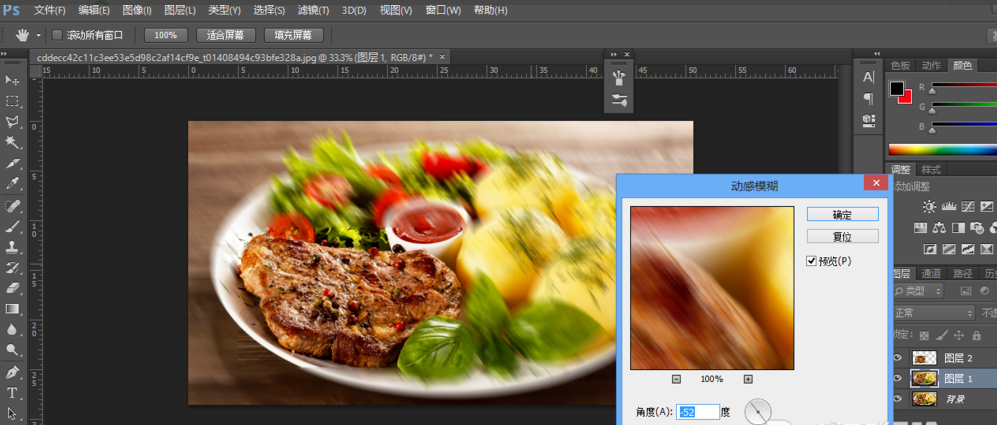Pick the Lasso tool
This screenshot has width=997, height=425.
[13, 122]
